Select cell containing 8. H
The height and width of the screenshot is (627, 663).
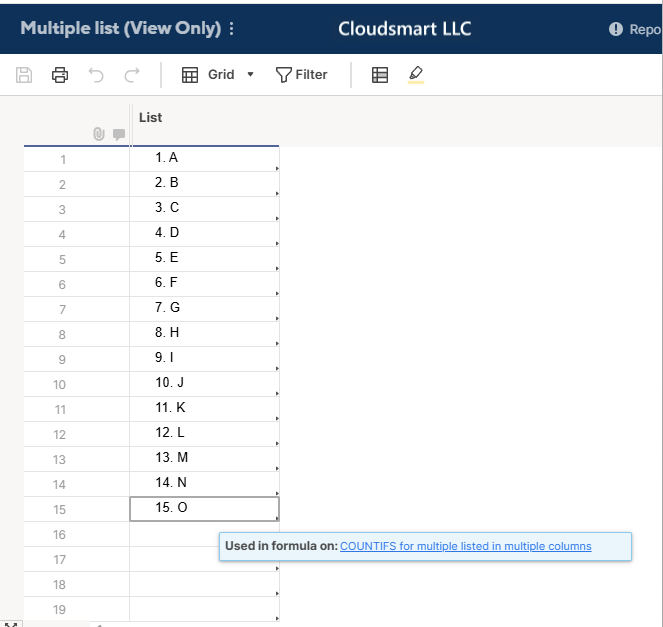204,334
